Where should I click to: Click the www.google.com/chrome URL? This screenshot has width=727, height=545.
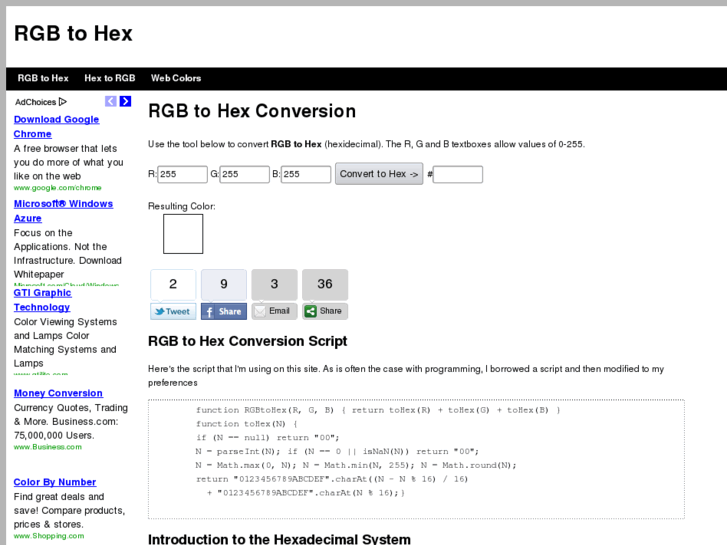coord(57,188)
